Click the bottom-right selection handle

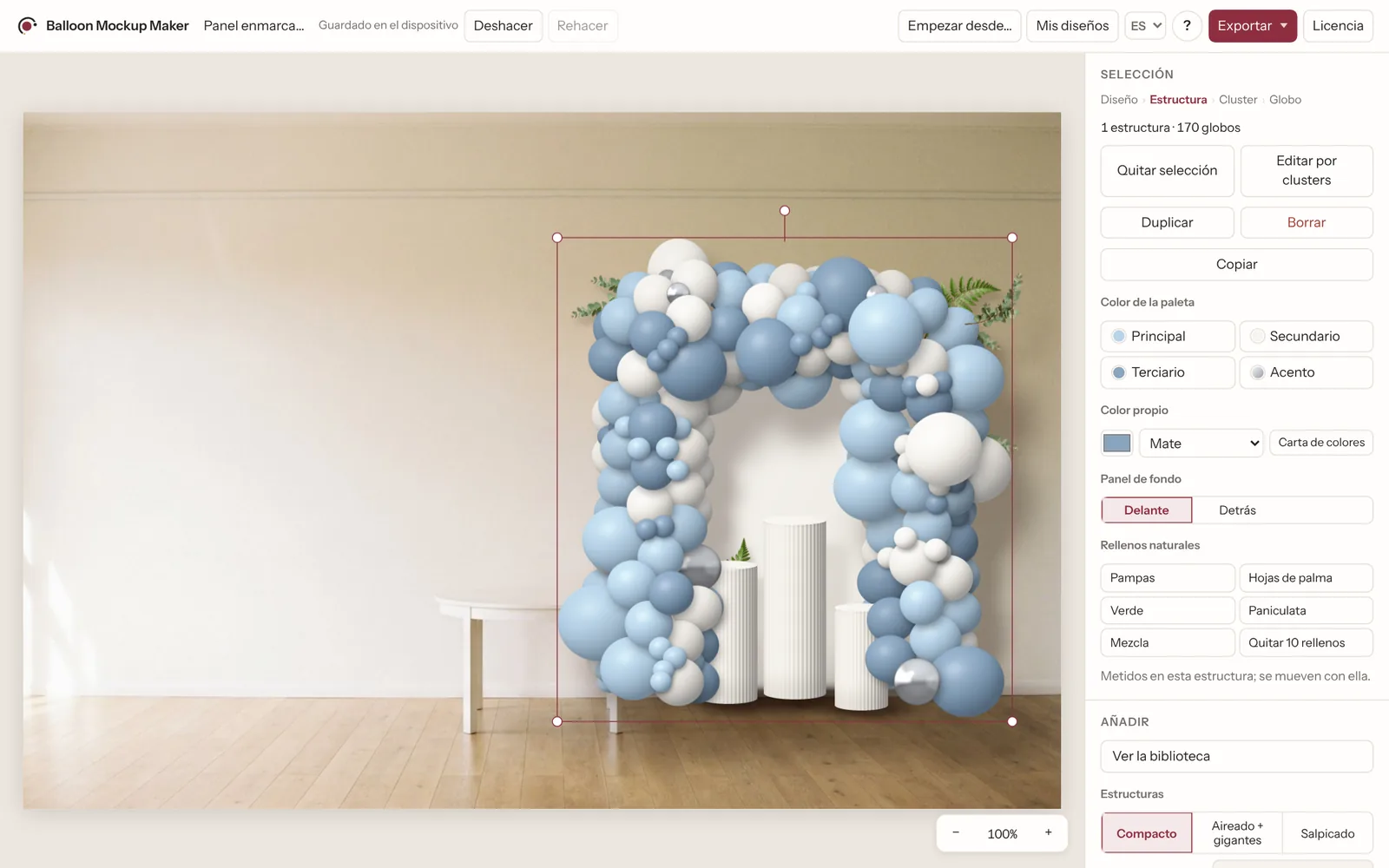pyautogui.click(x=1012, y=721)
